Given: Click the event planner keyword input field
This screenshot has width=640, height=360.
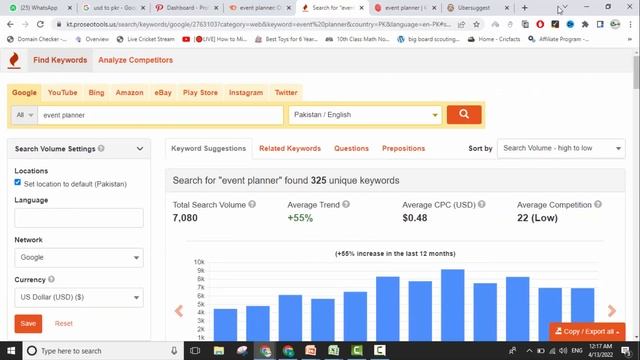Looking at the screenshot, I should click(x=160, y=115).
